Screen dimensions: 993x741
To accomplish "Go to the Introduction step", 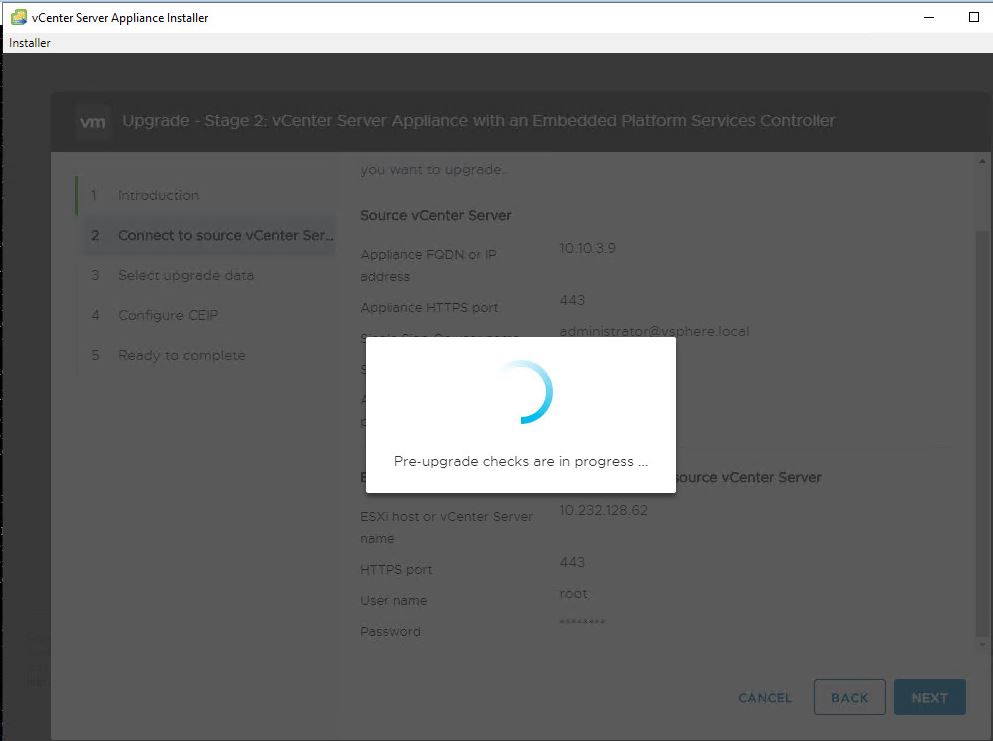I will click(158, 195).
